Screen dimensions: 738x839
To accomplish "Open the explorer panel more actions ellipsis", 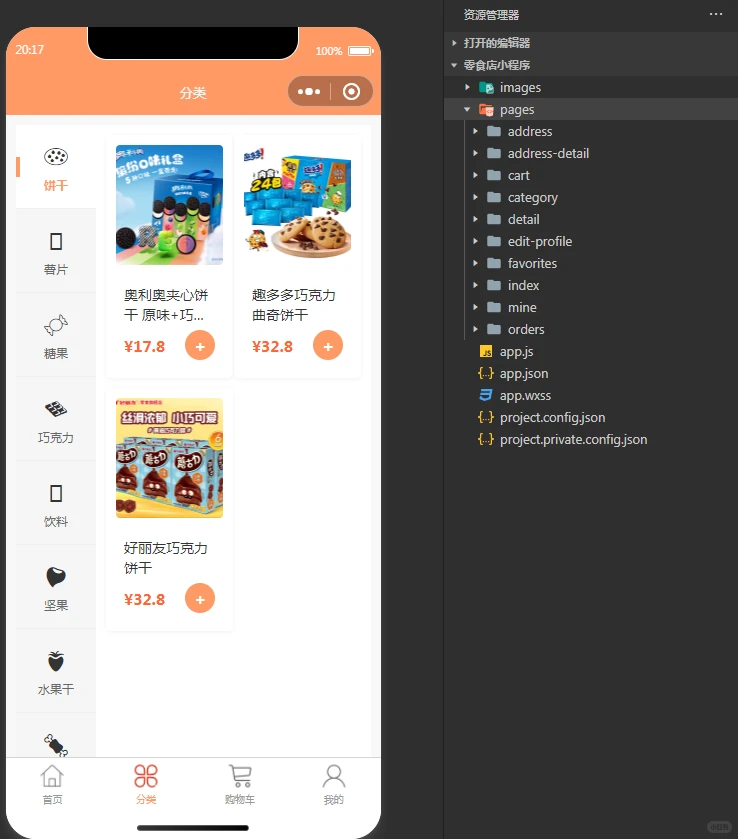I will tap(716, 14).
